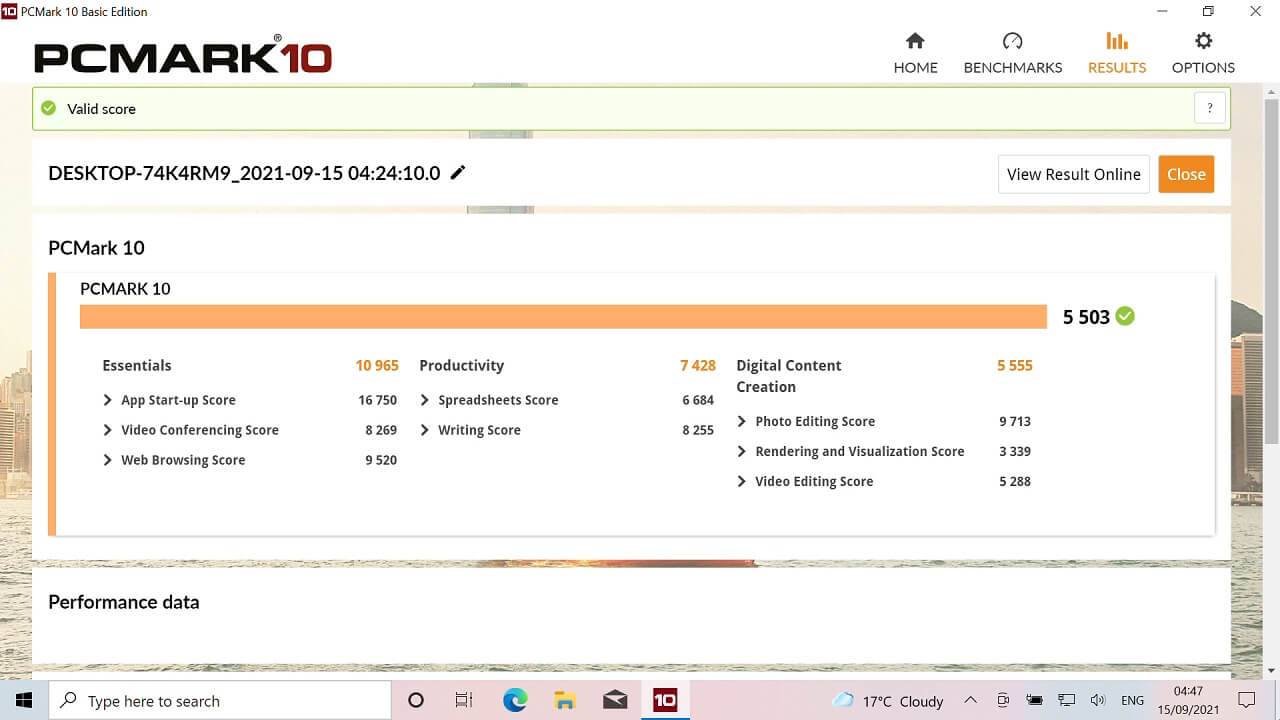The width and height of the screenshot is (1280, 720).
Task: Click the question mark help icon
Action: pos(1210,108)
